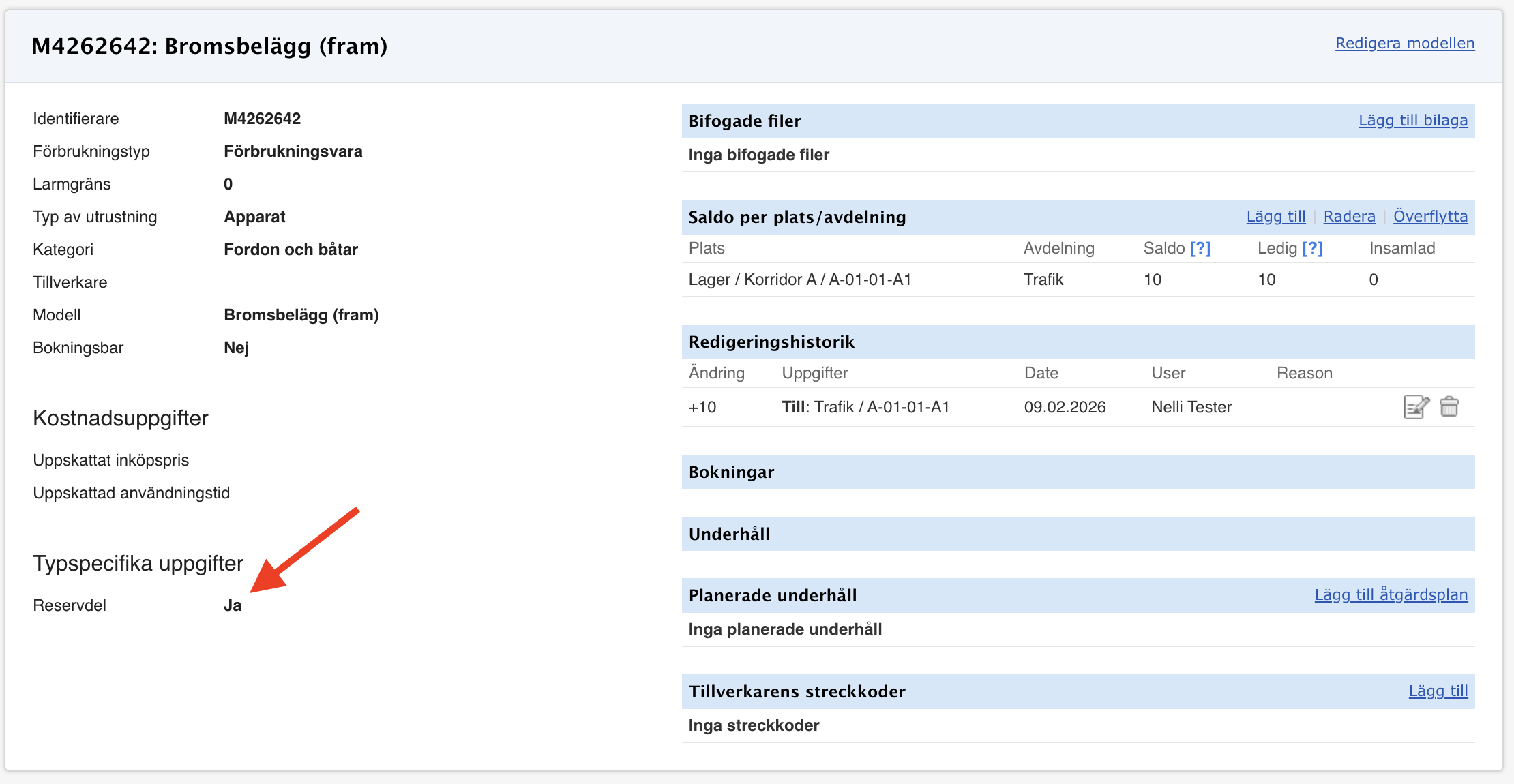Click the Saldo help [?] marker

click(1200, 248)
